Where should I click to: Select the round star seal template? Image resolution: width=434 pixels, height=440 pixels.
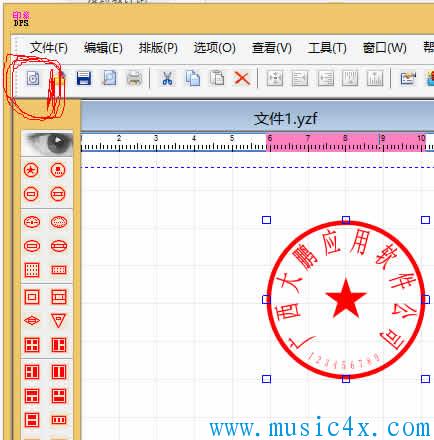point(31,170)
